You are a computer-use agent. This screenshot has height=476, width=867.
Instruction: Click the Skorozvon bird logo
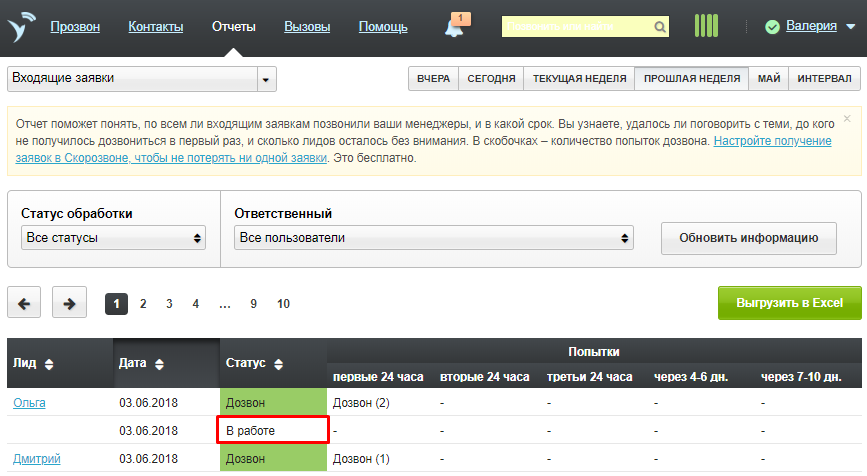[x=21, y=26]
